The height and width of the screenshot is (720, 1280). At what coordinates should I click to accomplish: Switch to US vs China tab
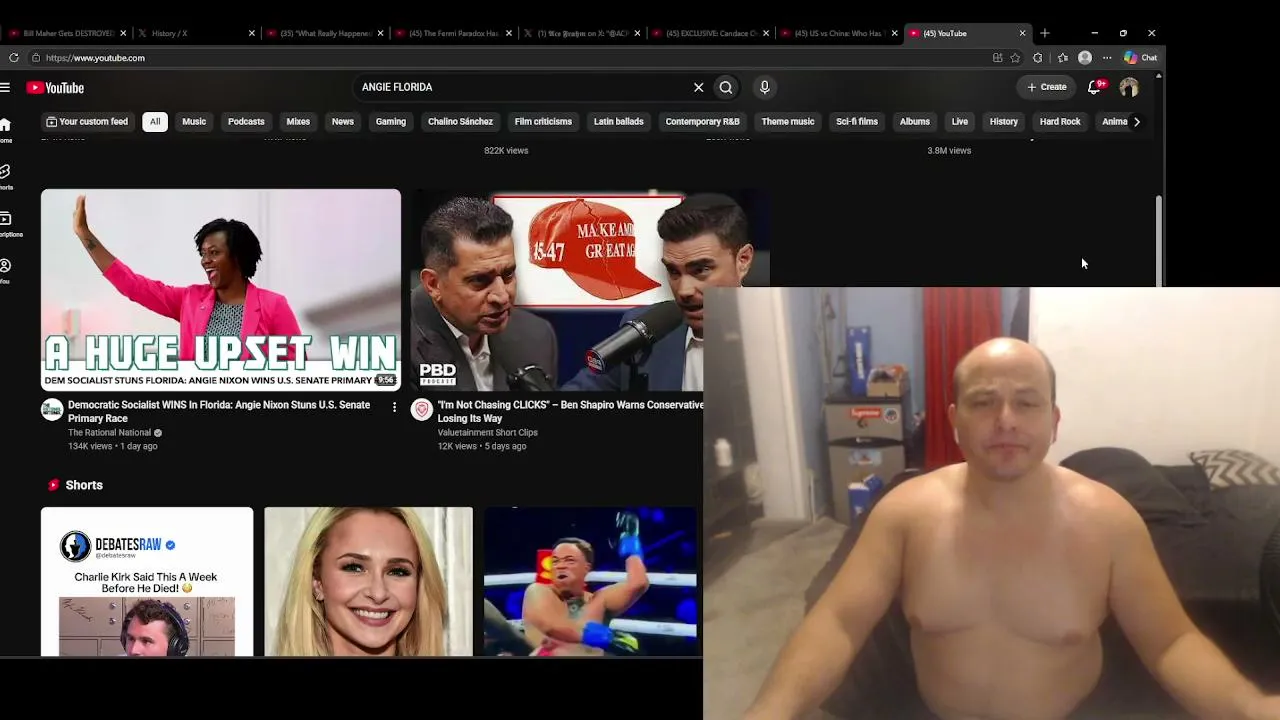837,33
